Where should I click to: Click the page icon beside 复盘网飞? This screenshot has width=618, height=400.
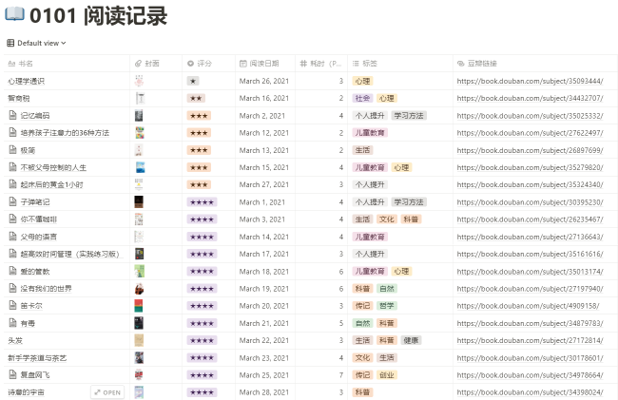point(13,375)
